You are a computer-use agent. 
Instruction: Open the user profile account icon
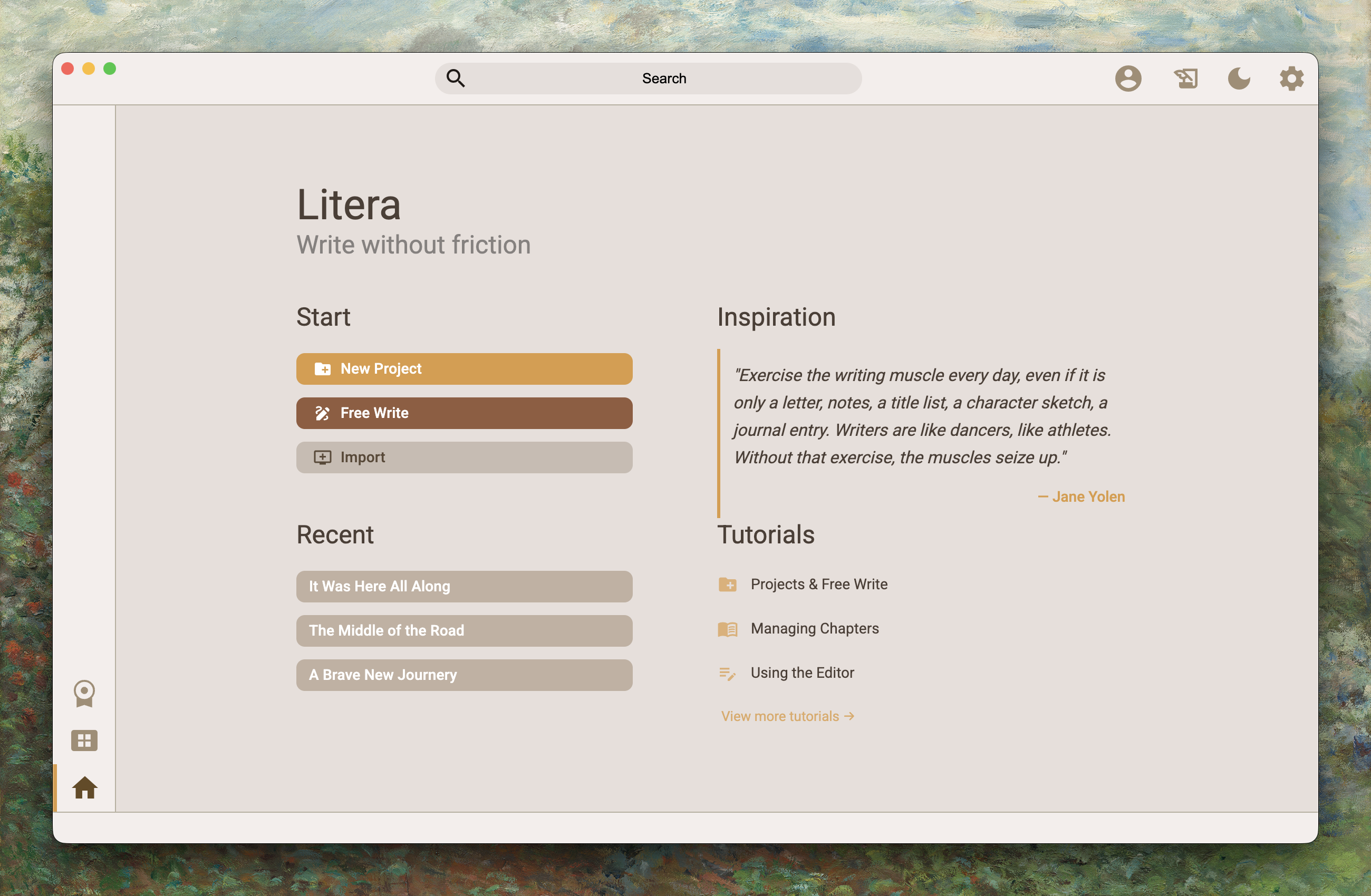(x=1128, y=79)
